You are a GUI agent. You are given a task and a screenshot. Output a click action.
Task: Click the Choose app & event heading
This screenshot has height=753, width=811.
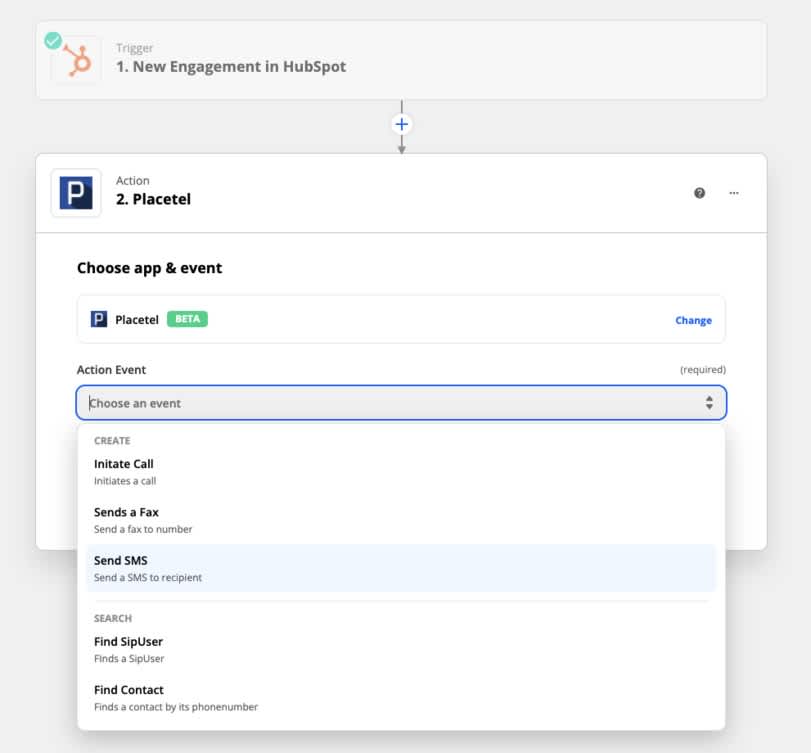click(x=149, y=268)
